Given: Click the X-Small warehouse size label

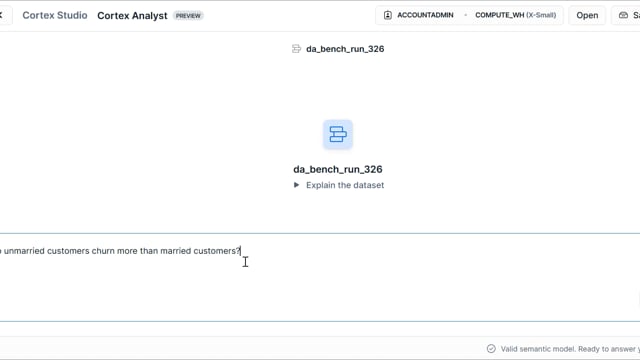Looking at the screenshot, I should tap(541, 16).
